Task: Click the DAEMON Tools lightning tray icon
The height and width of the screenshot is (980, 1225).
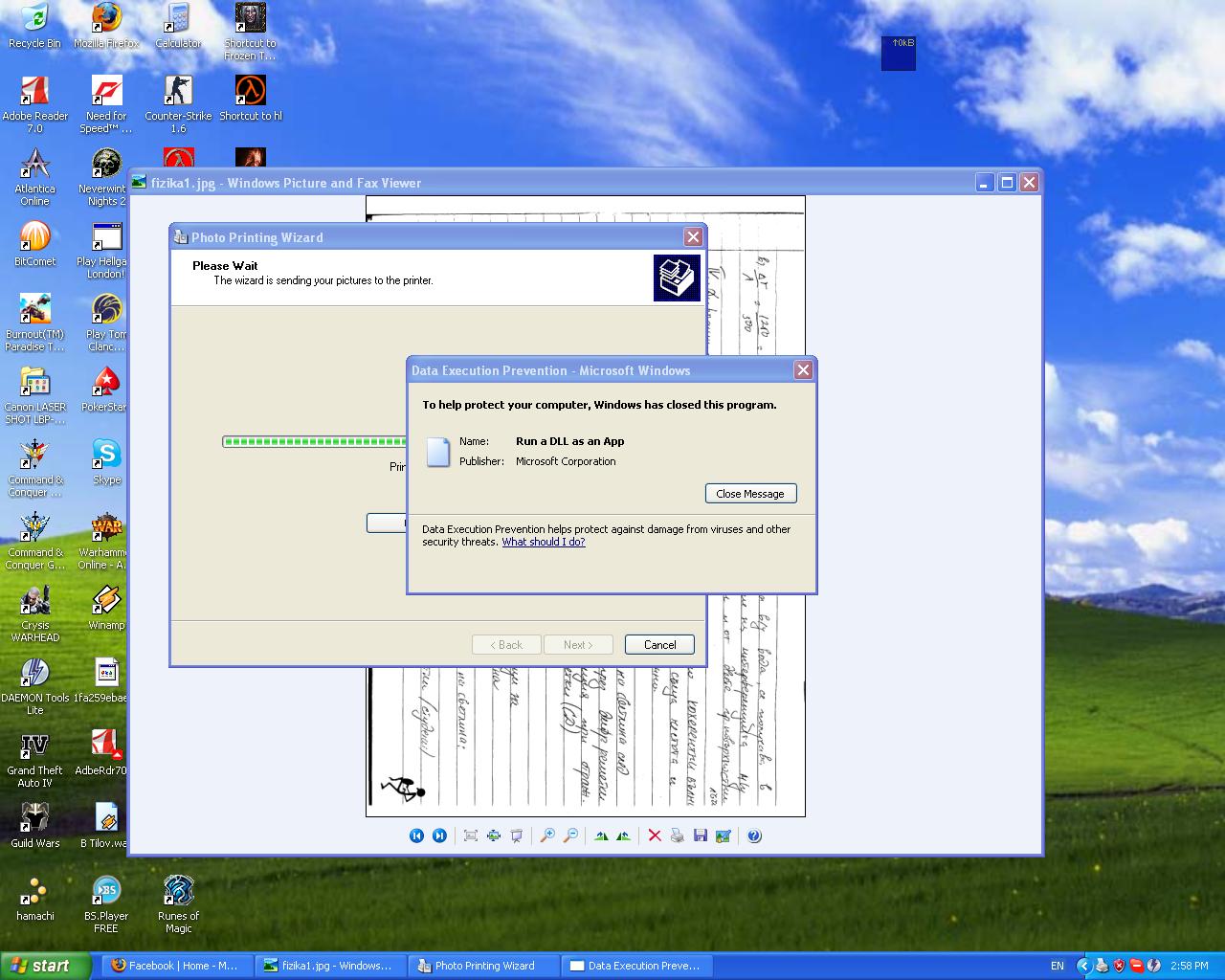Action: click(1153, 966)
